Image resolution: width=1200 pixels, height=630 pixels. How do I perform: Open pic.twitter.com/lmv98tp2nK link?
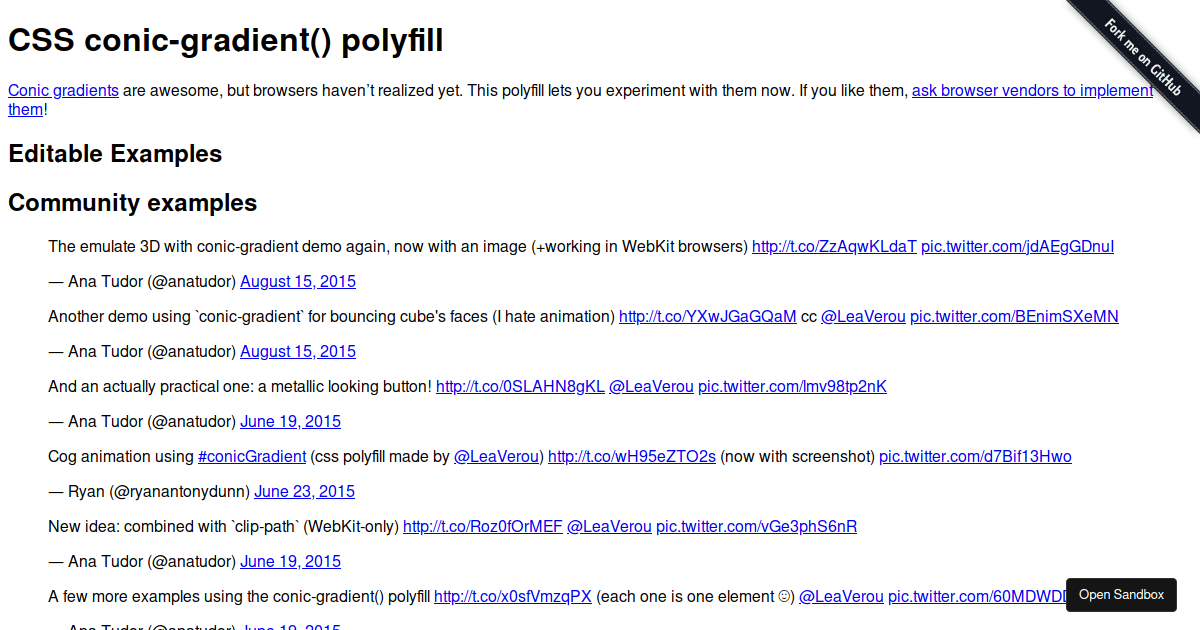tap(792, 387)
